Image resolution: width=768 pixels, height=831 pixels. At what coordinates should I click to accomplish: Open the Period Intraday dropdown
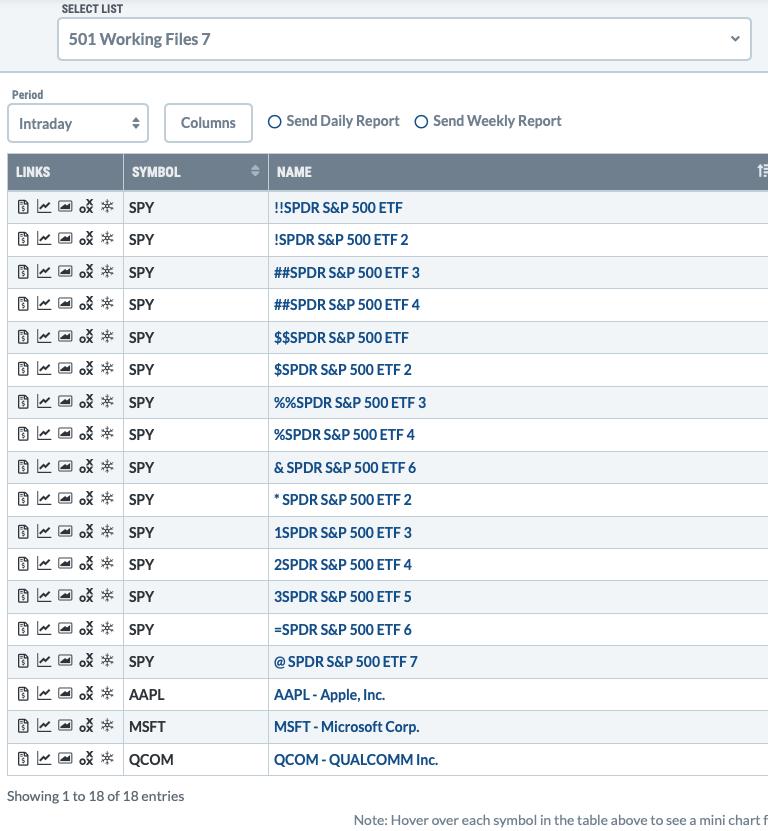click(78, 124)
